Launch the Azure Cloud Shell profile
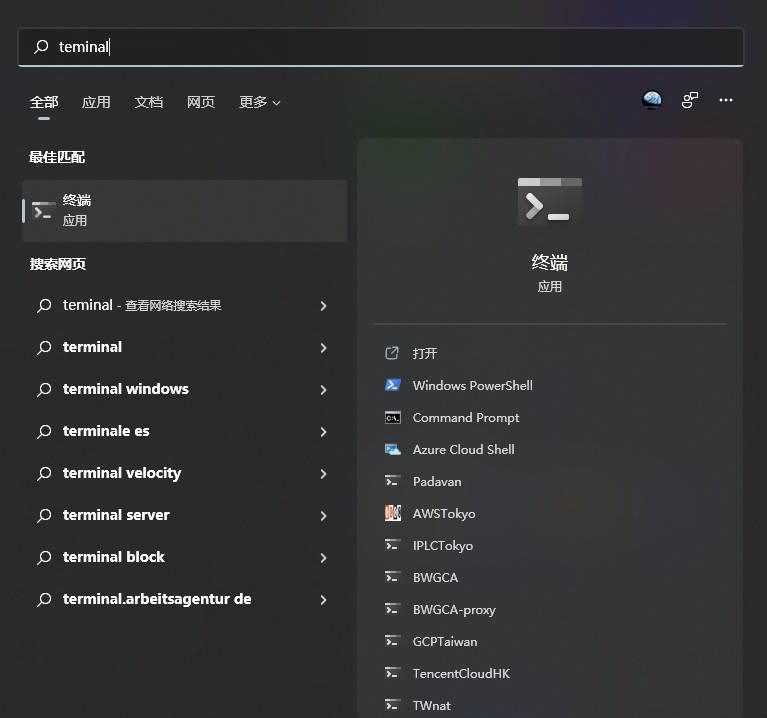Screen dimensions: 767x718 click(463, 450)
